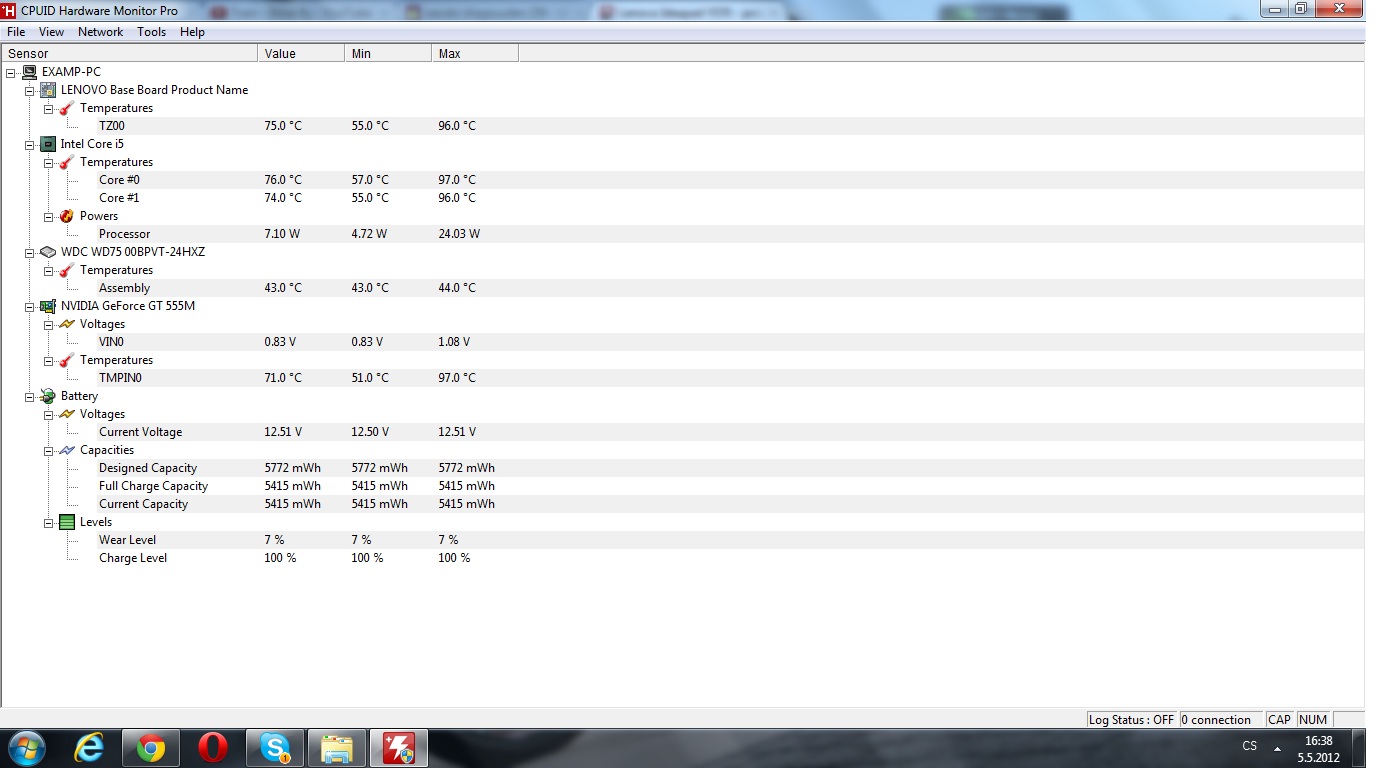Collapse the Capacities group
This screenshot has width=1392, height=768.
tap(48, 450)
